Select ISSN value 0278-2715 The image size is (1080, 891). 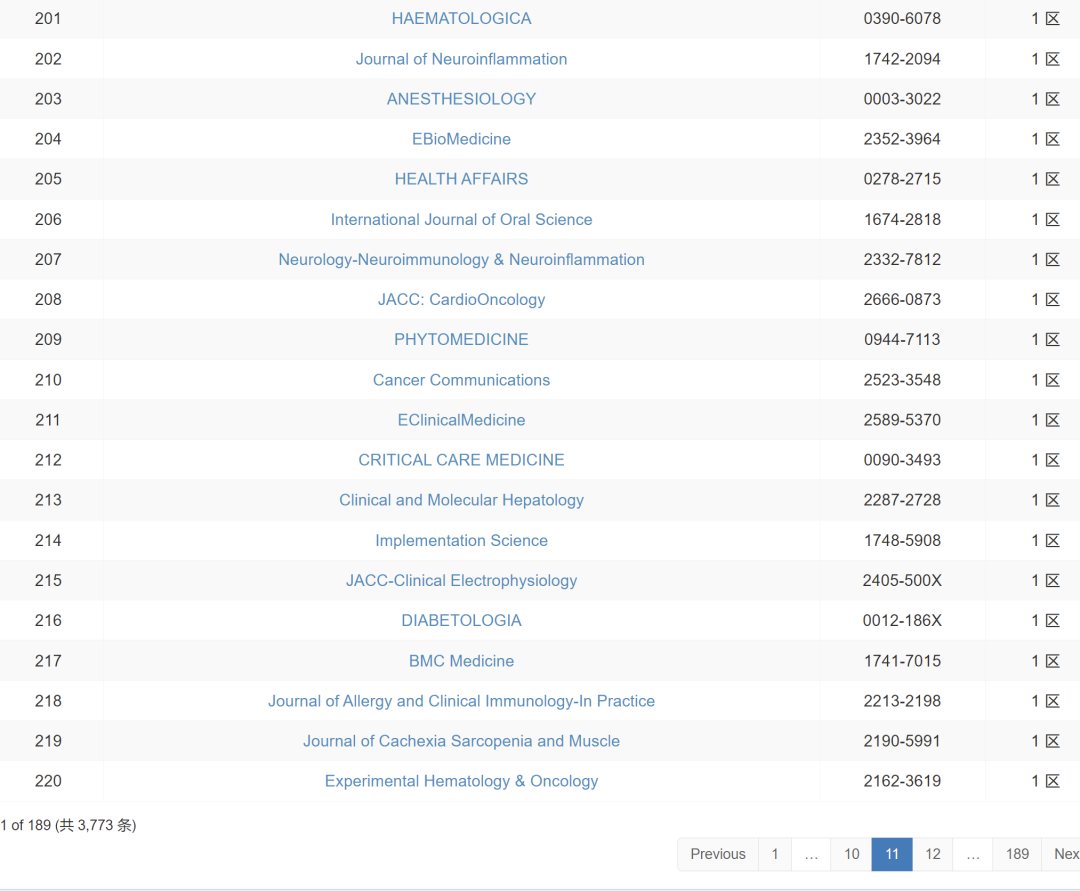pos(902,179)
